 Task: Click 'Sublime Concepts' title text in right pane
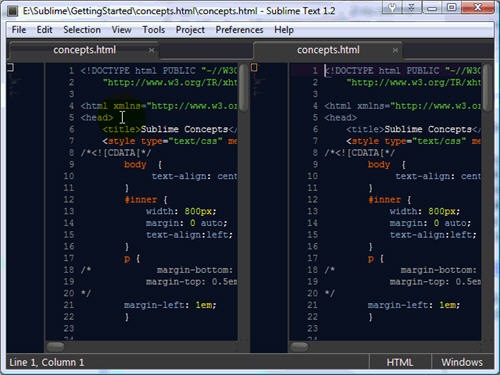point(428,129)
